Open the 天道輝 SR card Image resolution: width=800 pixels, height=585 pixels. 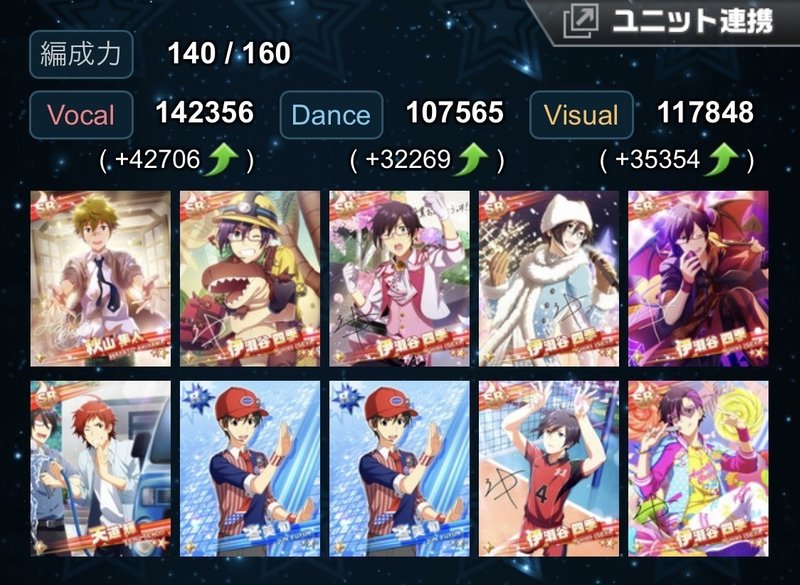pyautogui.click(x=101, y=469)
